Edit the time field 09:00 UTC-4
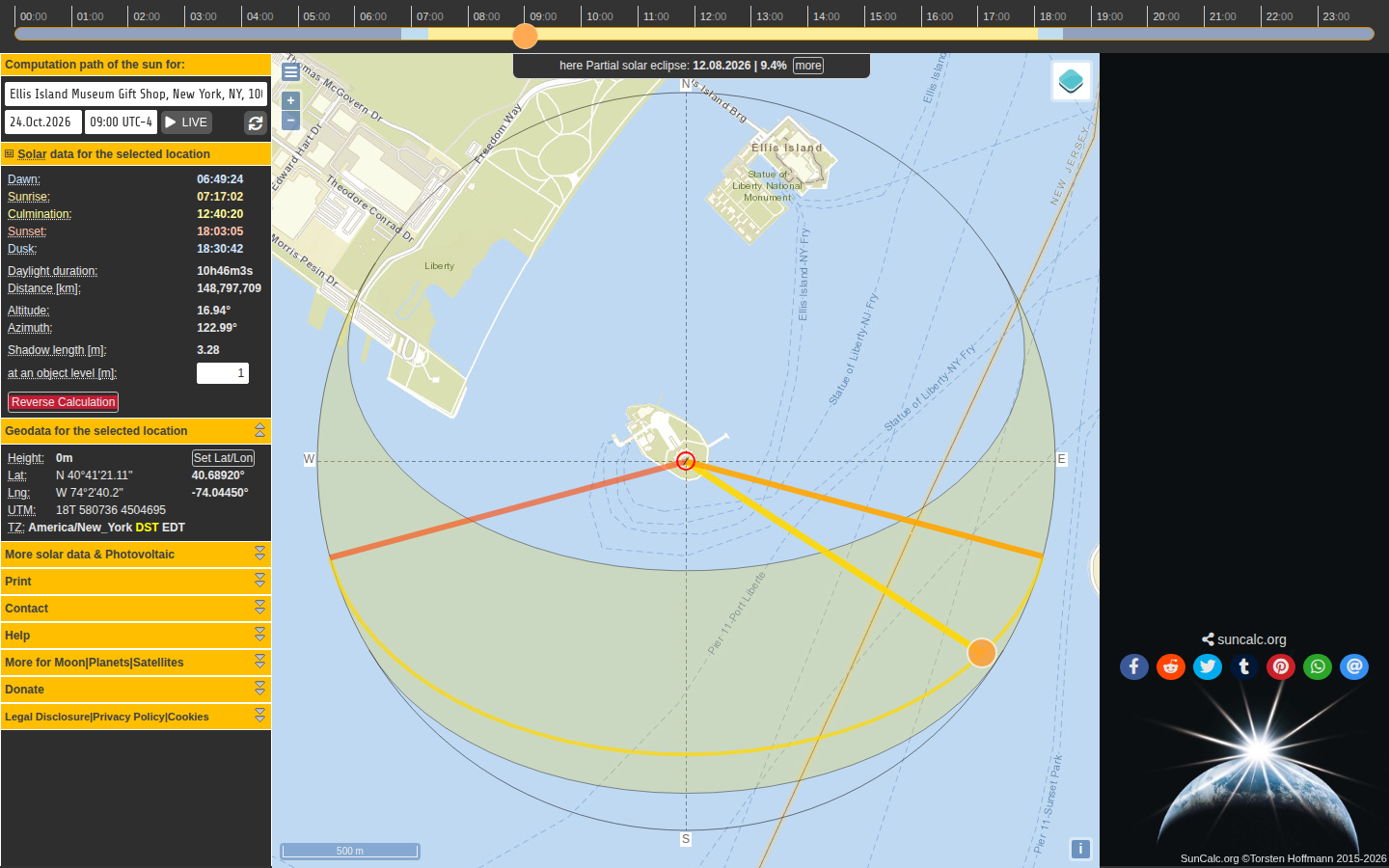 [x=121, y=122]
